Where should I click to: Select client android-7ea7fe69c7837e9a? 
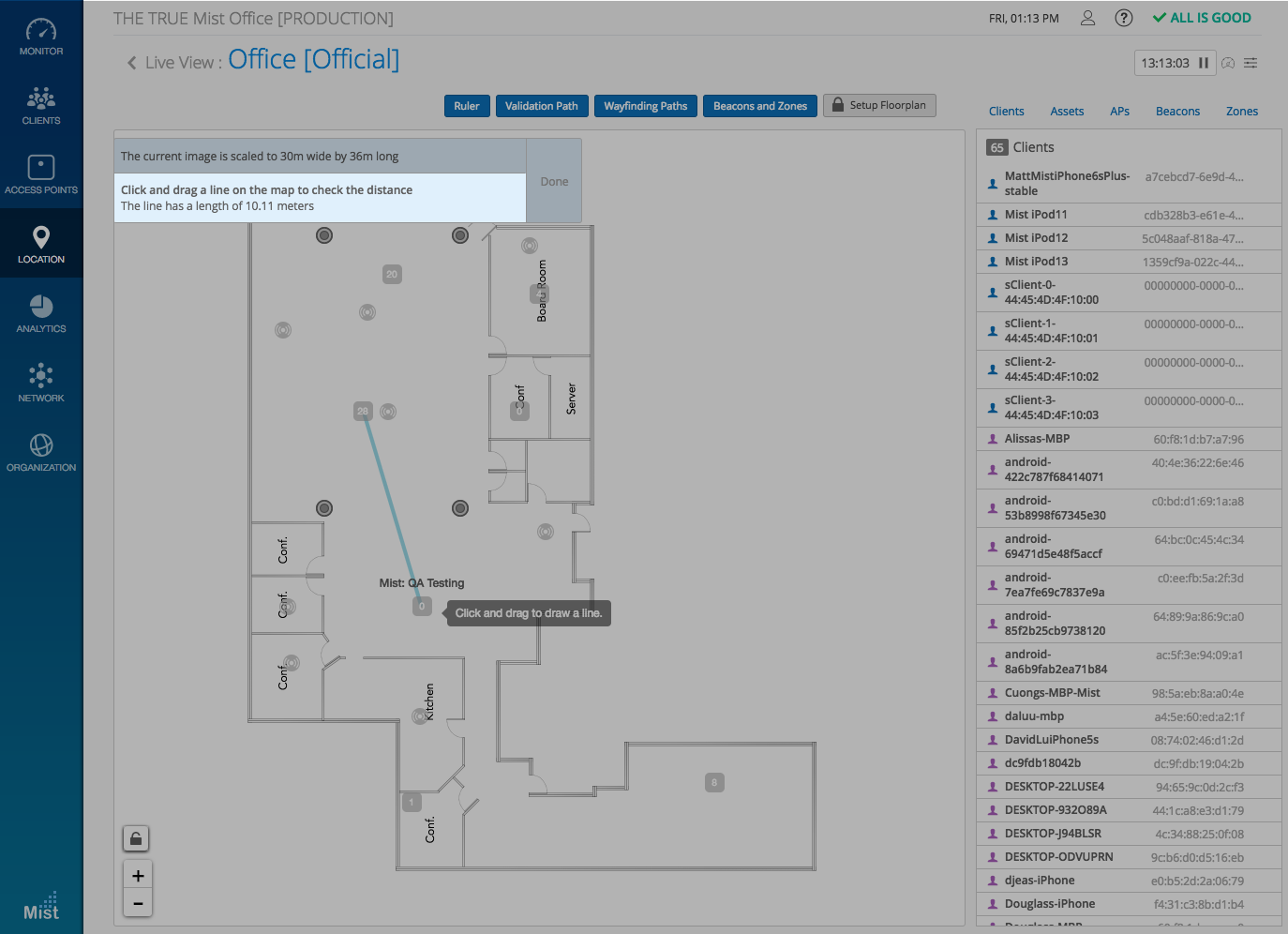(1129, 585)
